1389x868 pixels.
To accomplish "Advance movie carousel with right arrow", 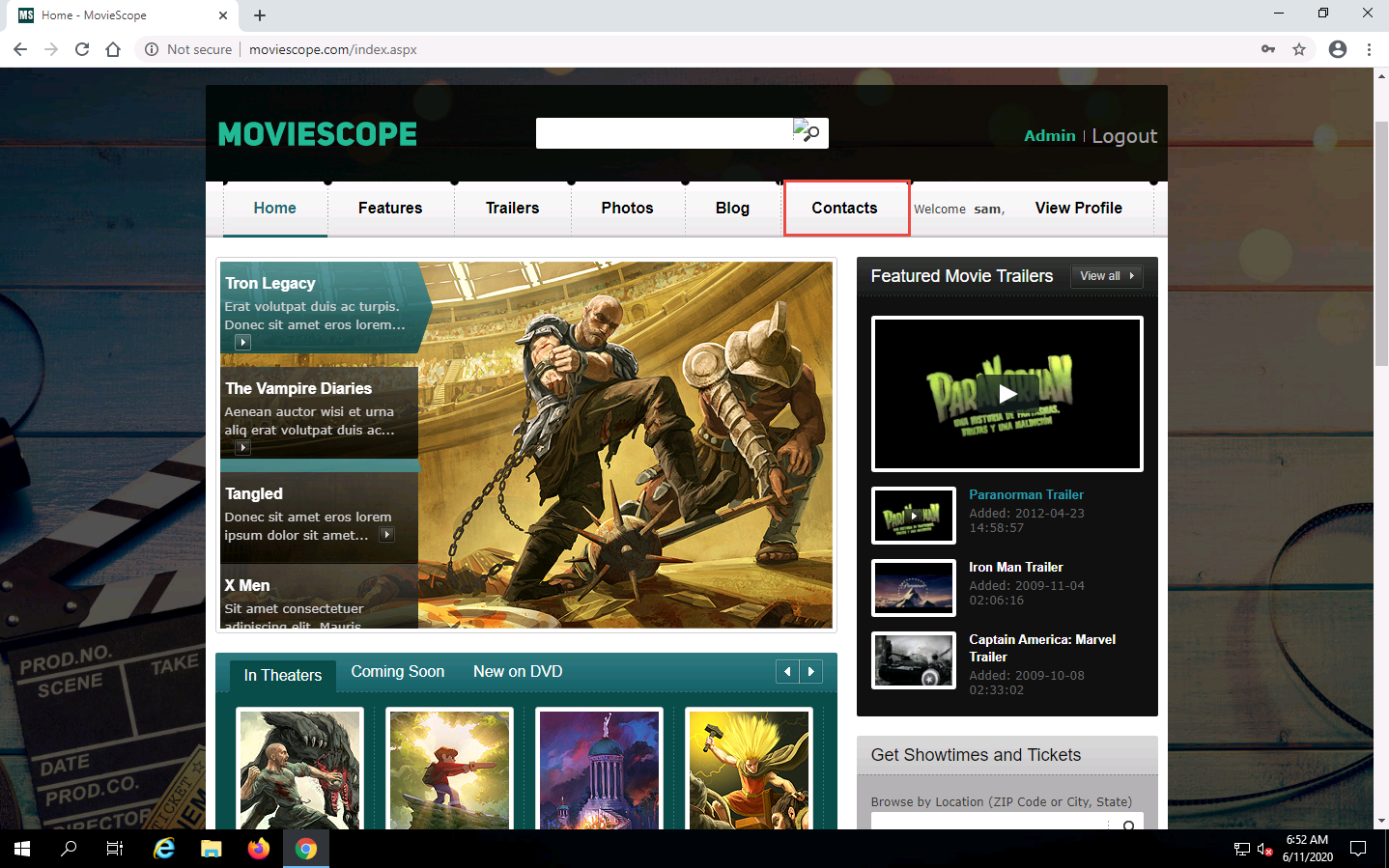I will [811, 672].
